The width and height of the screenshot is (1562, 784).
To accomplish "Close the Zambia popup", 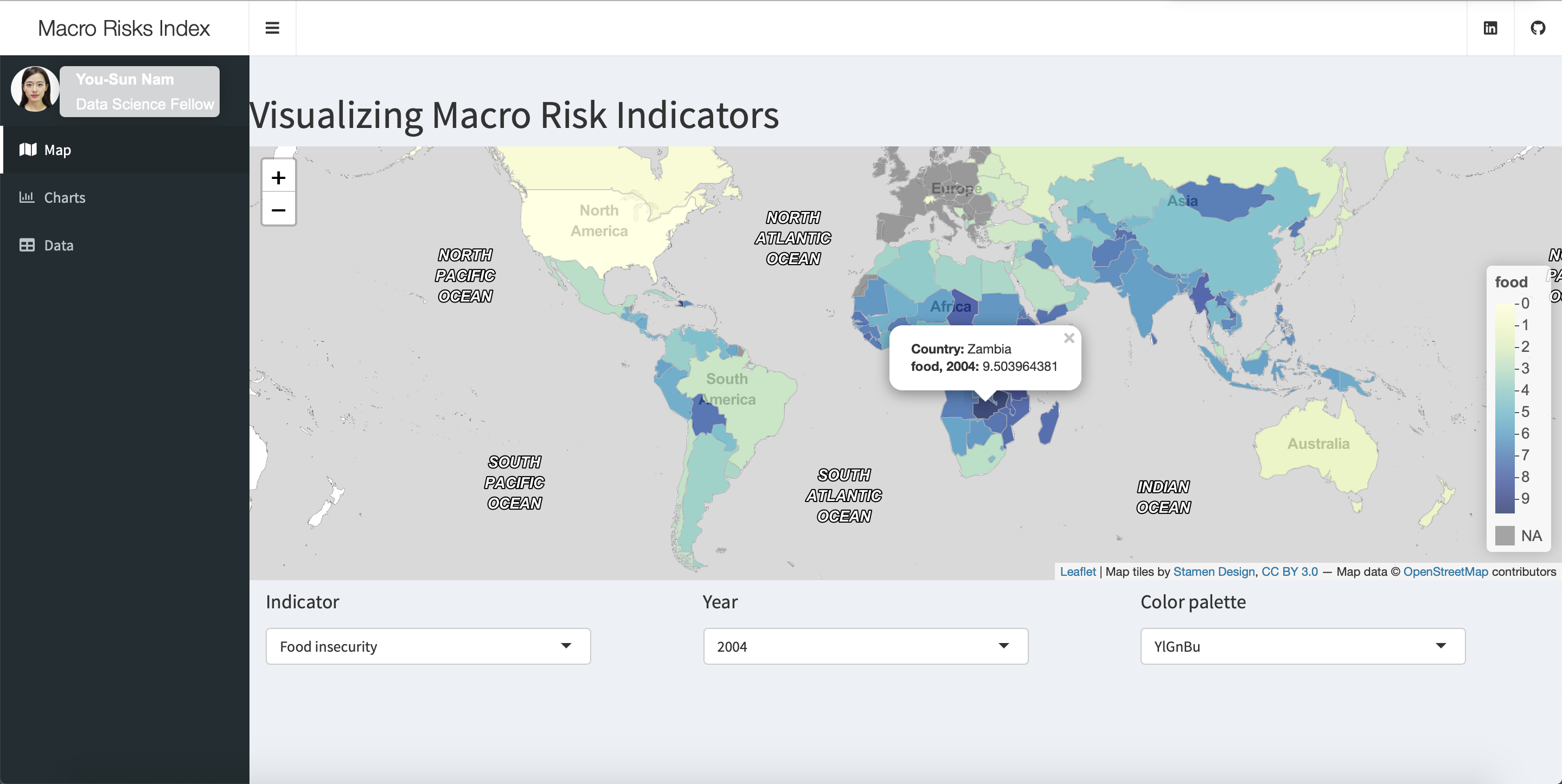I will pyautogui.click(x=1068, y=338).
